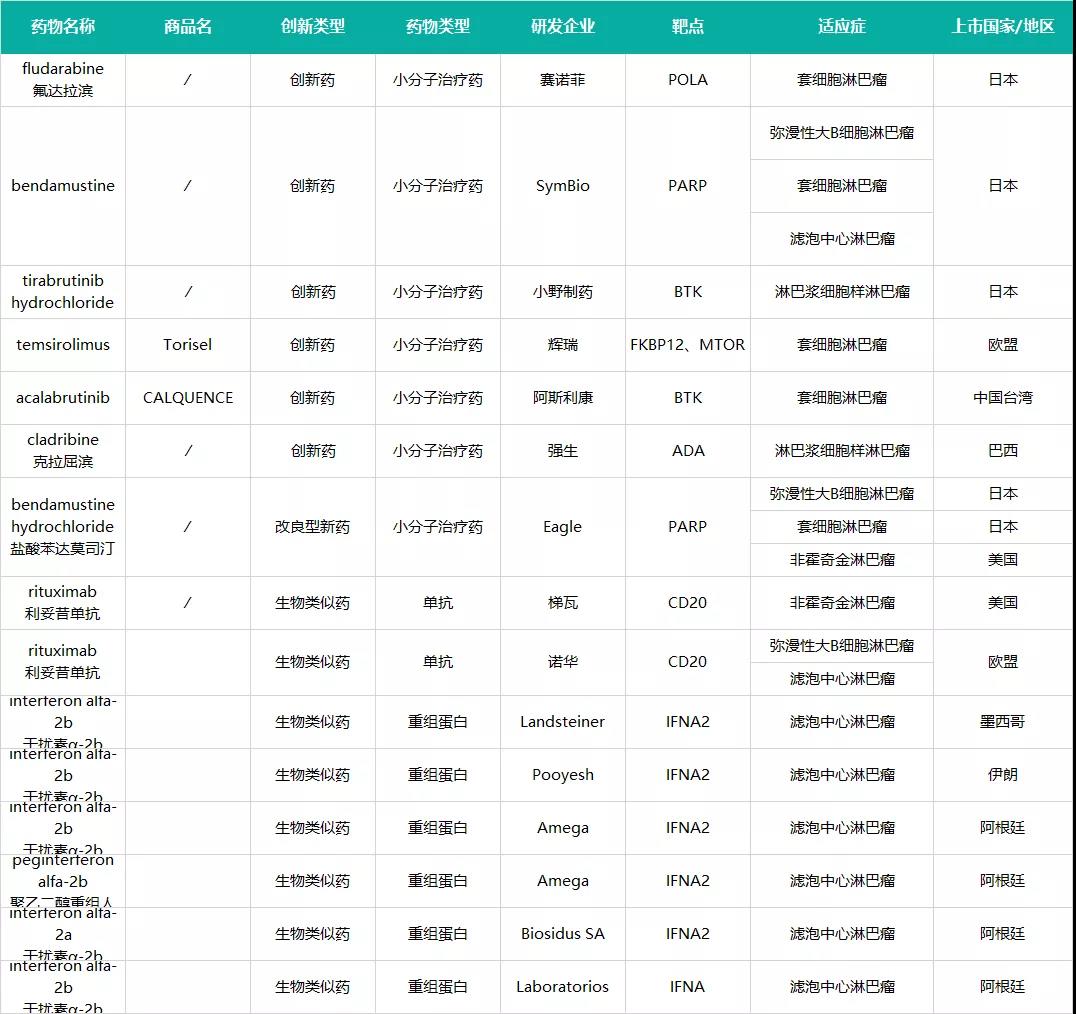
Task: Click the 创新类型 column header
Action: click(x=312, y=27)
